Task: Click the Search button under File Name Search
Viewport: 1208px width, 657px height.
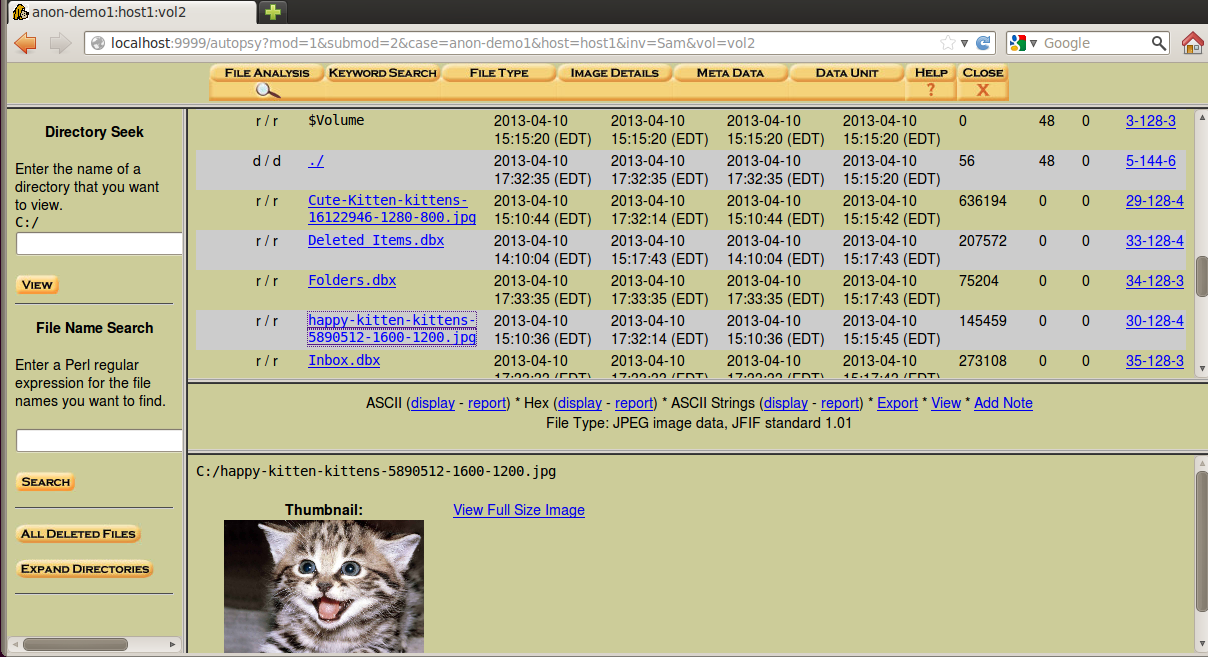Action: [x=46, y=482]
